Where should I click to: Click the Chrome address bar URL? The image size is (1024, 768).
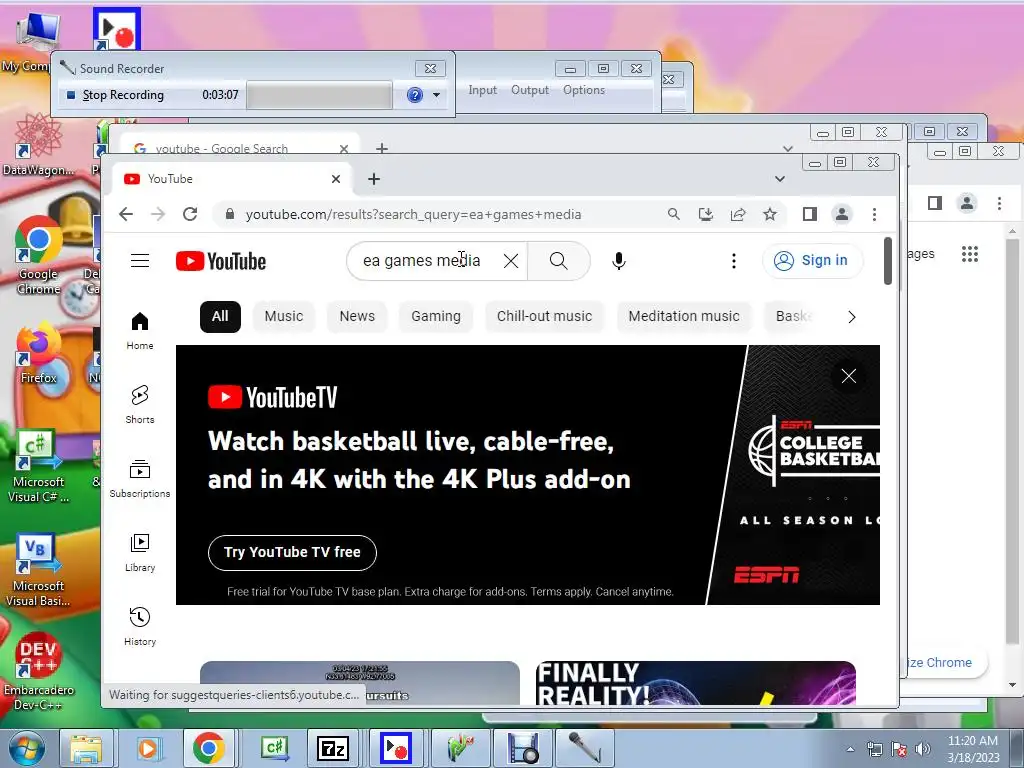pos(413,214)
